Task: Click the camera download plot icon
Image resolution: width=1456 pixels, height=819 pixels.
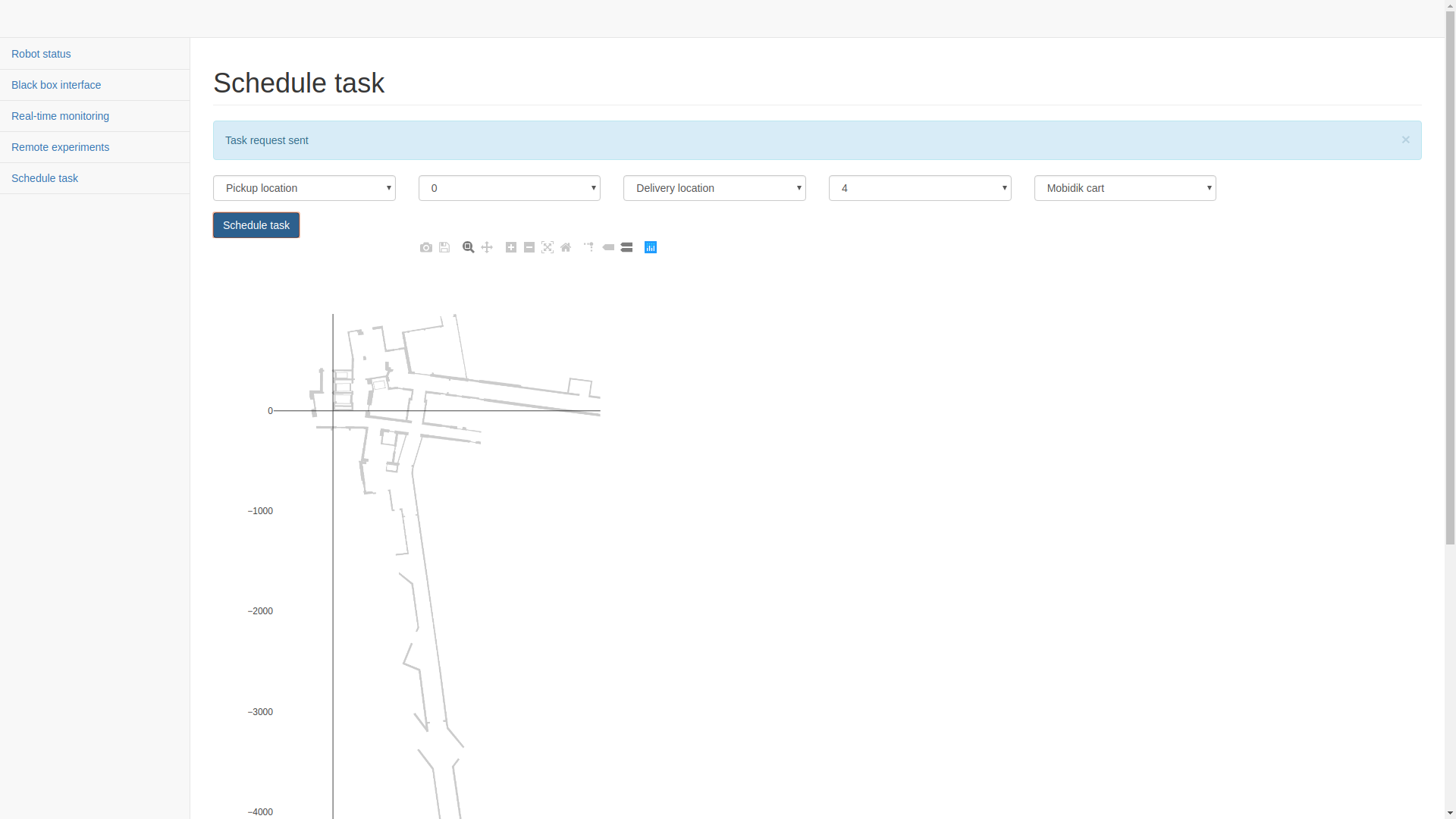Action: coord(426,247)
